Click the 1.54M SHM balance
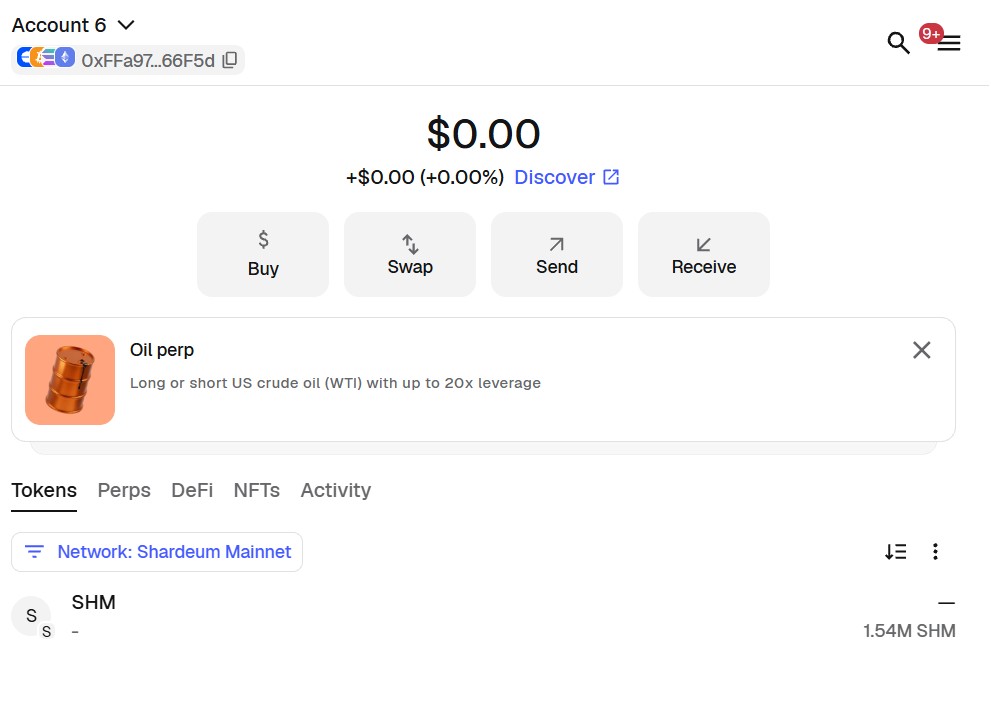Viewport: 991px width, 712px height. point(909,631)
